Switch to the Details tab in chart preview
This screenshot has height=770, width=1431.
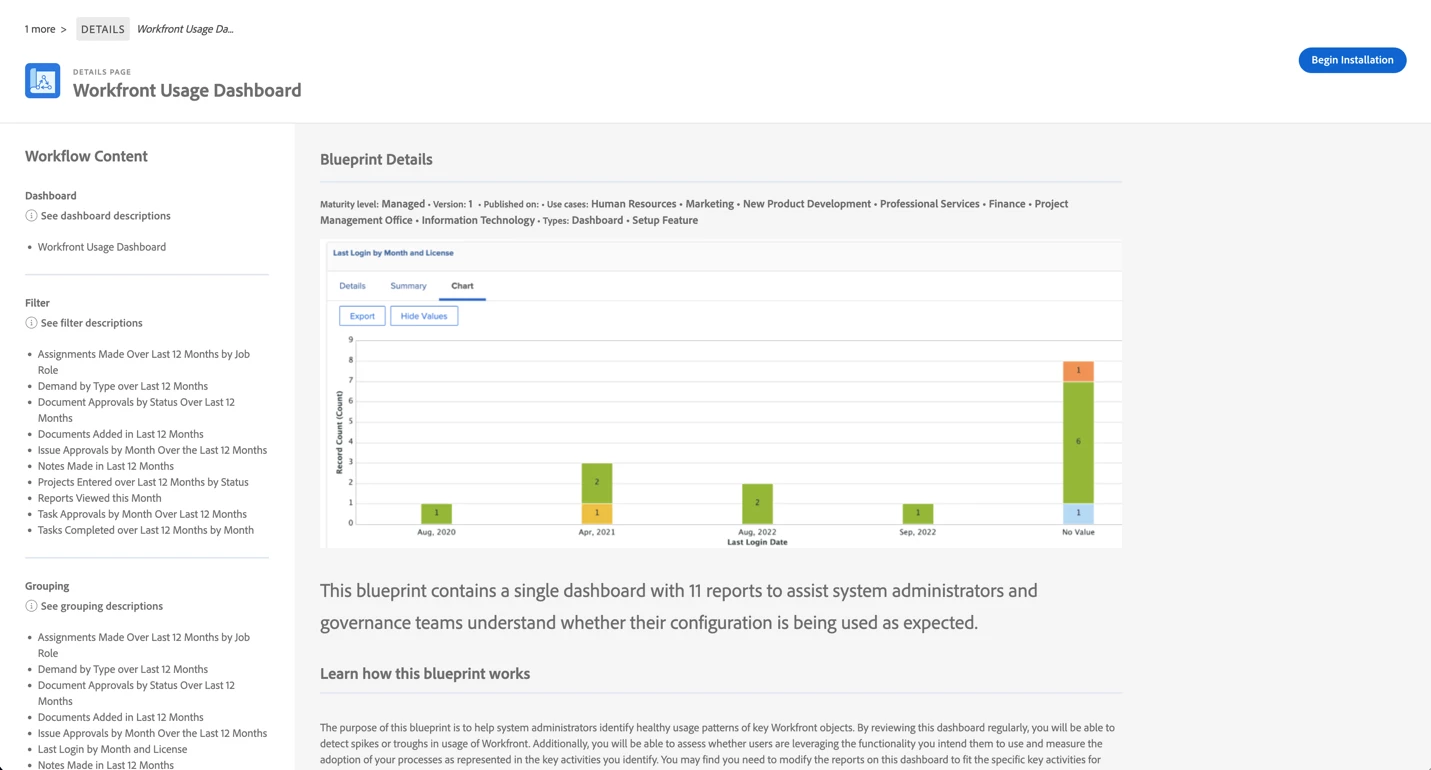tap(352, 286)
